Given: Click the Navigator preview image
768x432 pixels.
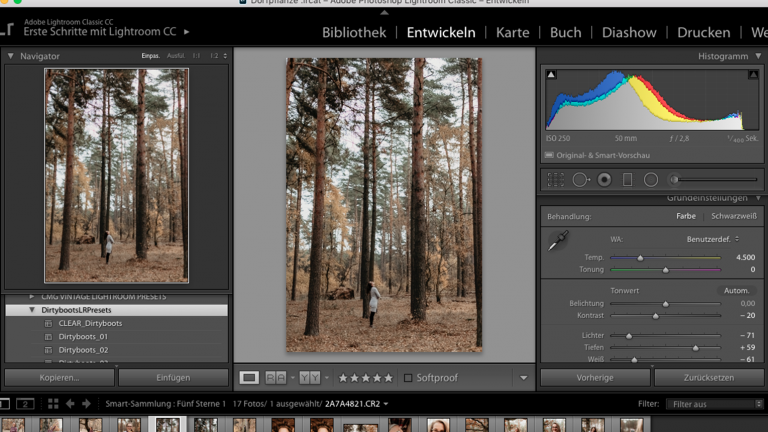Looking at the screenshot, I should coord(117,175).
